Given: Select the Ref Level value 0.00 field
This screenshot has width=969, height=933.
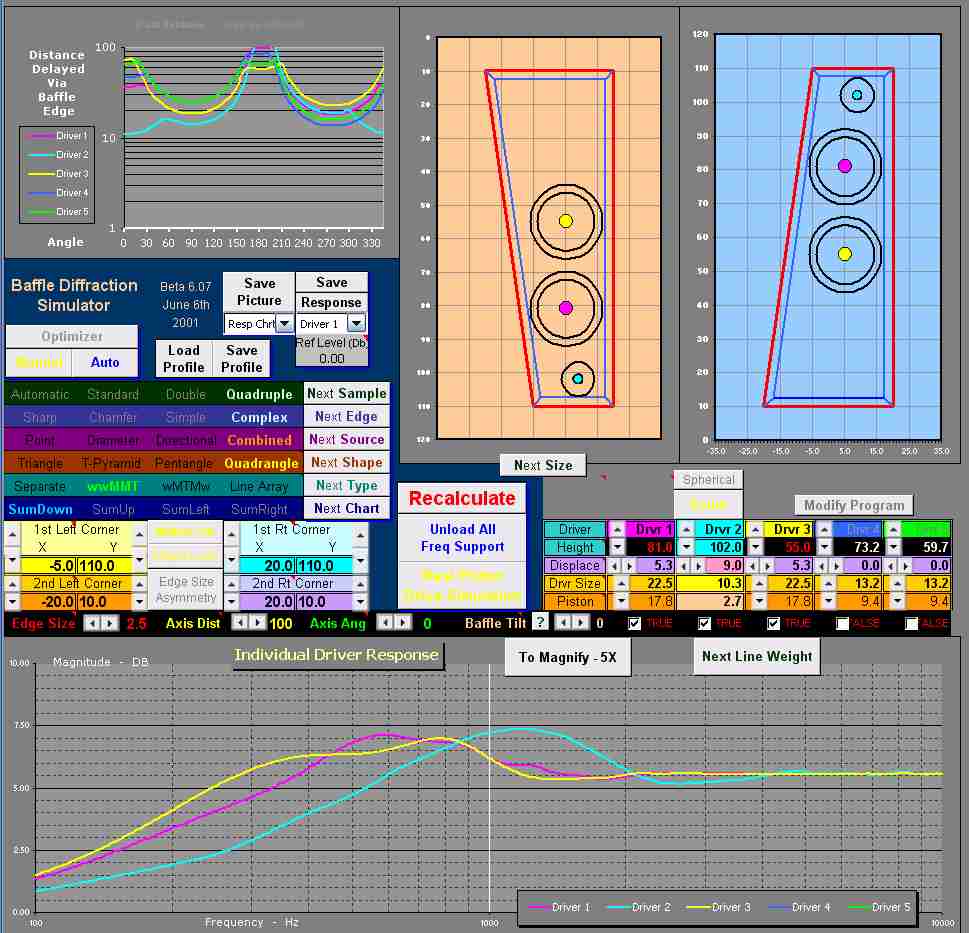Looking at the screenshot, I should tap(332, 358).
